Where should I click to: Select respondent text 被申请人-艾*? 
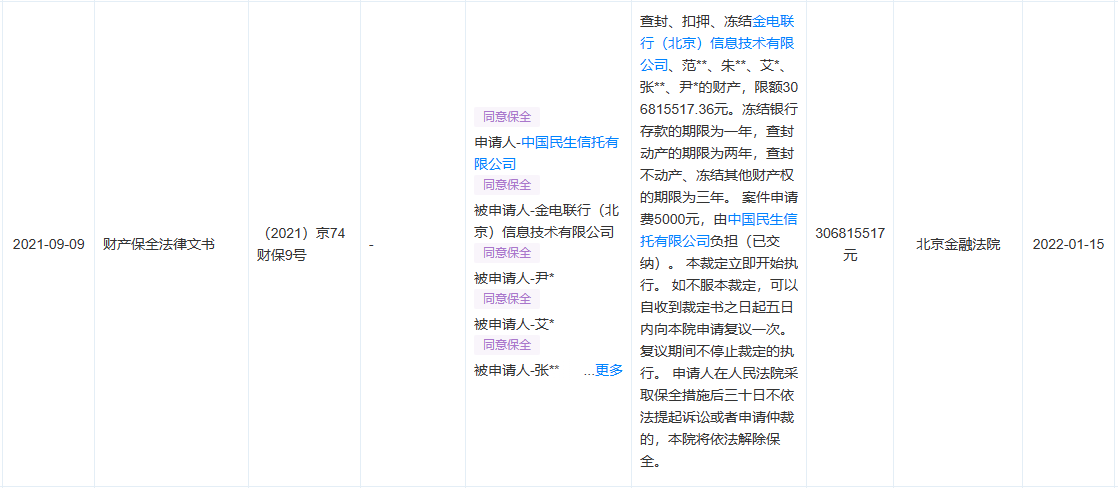(514, 324)
